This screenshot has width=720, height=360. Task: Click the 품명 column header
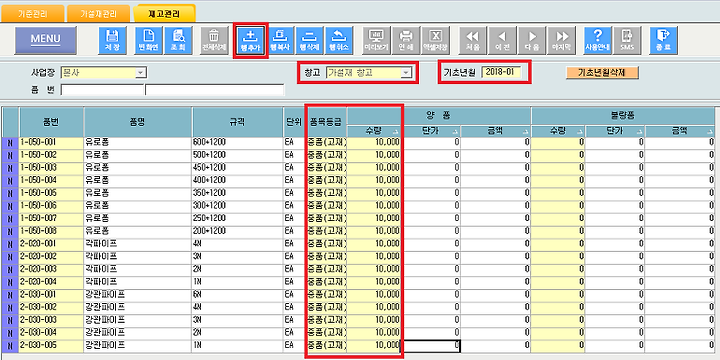[138, 122]
